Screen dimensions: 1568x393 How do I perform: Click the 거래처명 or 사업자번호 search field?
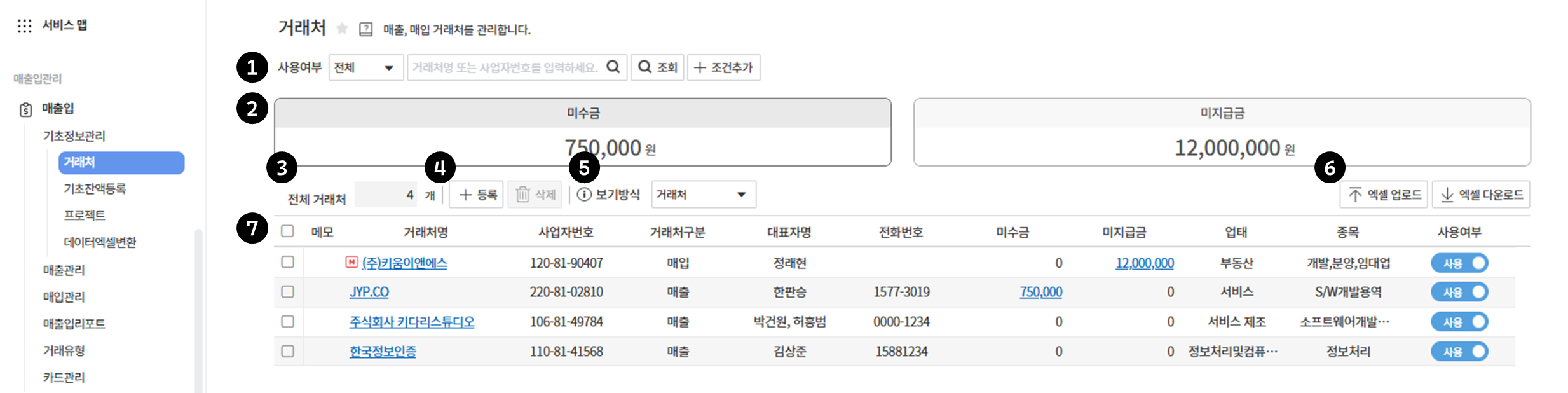[505, 67]
